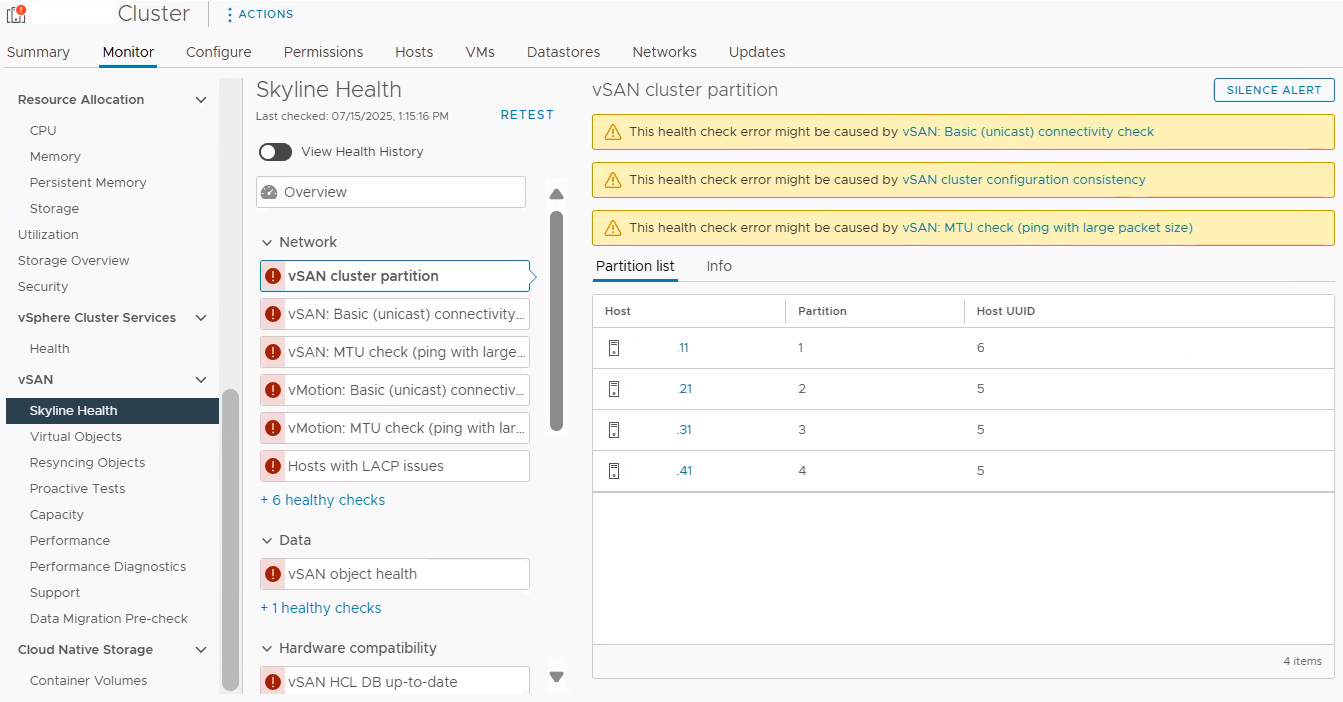Click RETEST to rerun health checks
The height and width of the screenshot is (702, 1343).
pyautogui.click(x=527, y=115)
